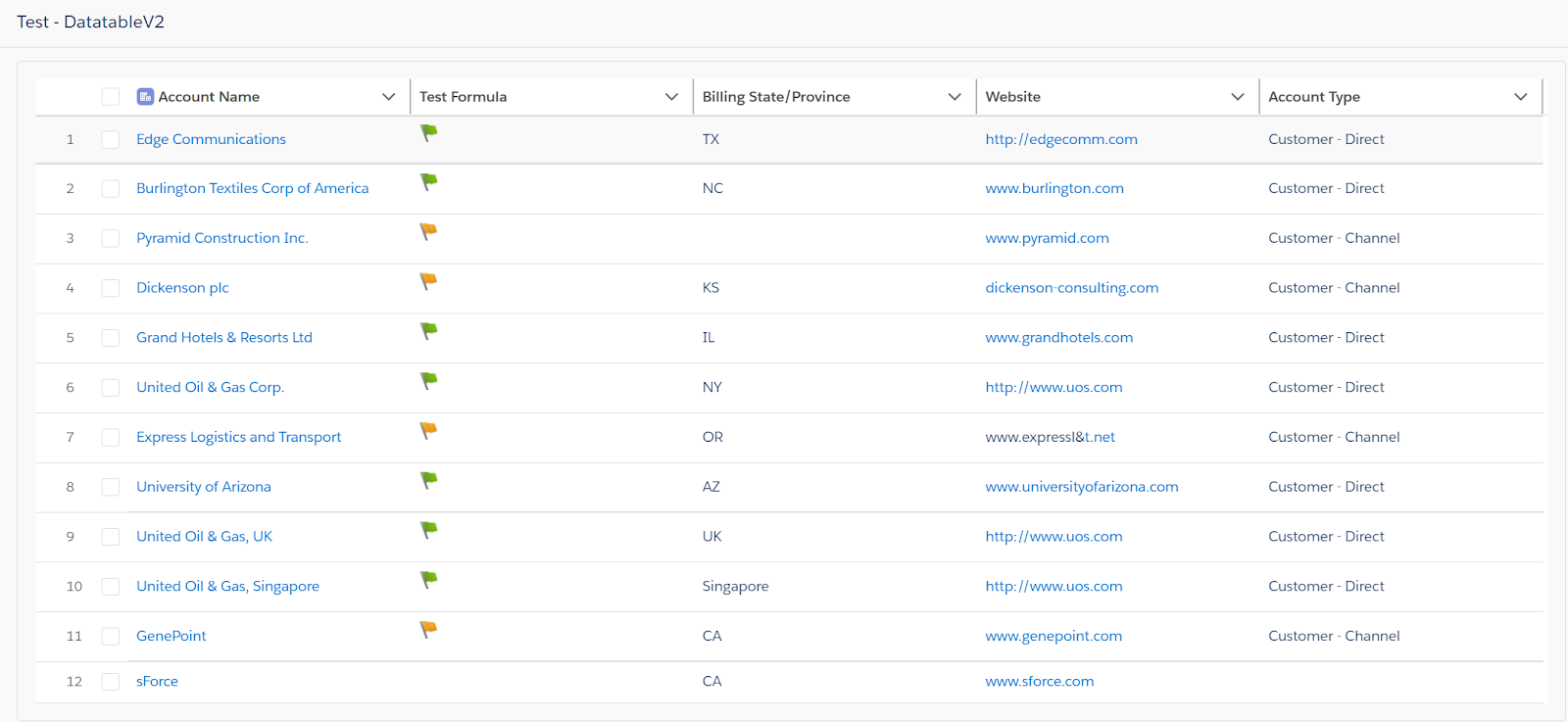
Task: Click the orange flag in Dickenson plc row
Action: 428,281
